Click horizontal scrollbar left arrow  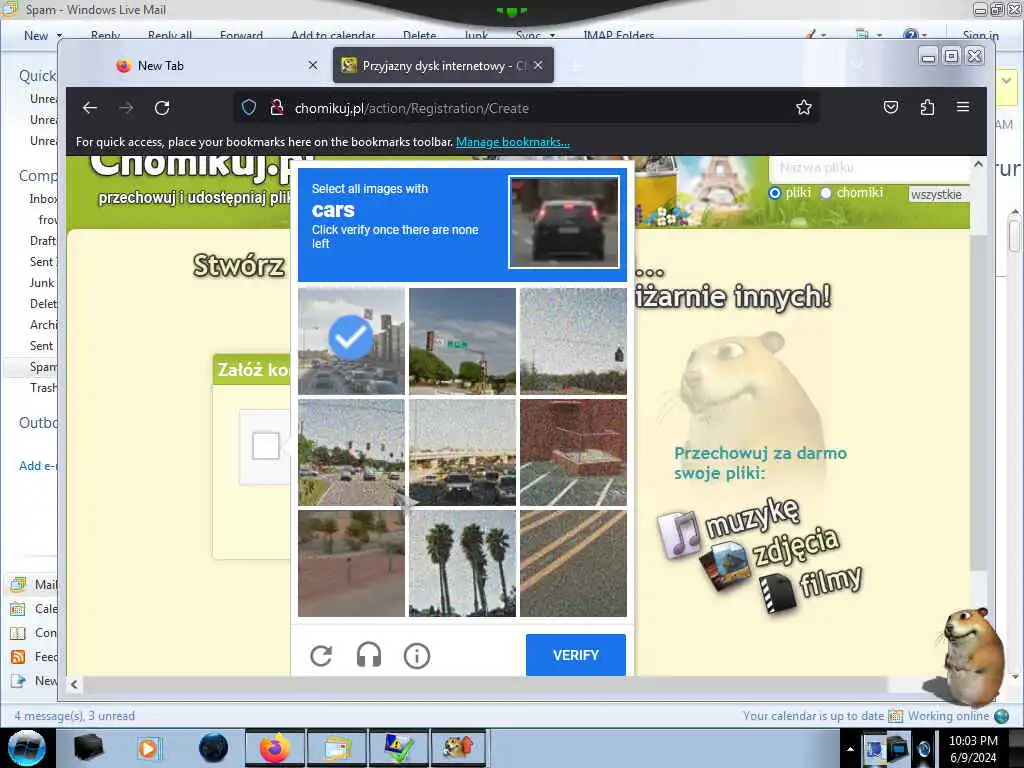(x=74, y=684)
